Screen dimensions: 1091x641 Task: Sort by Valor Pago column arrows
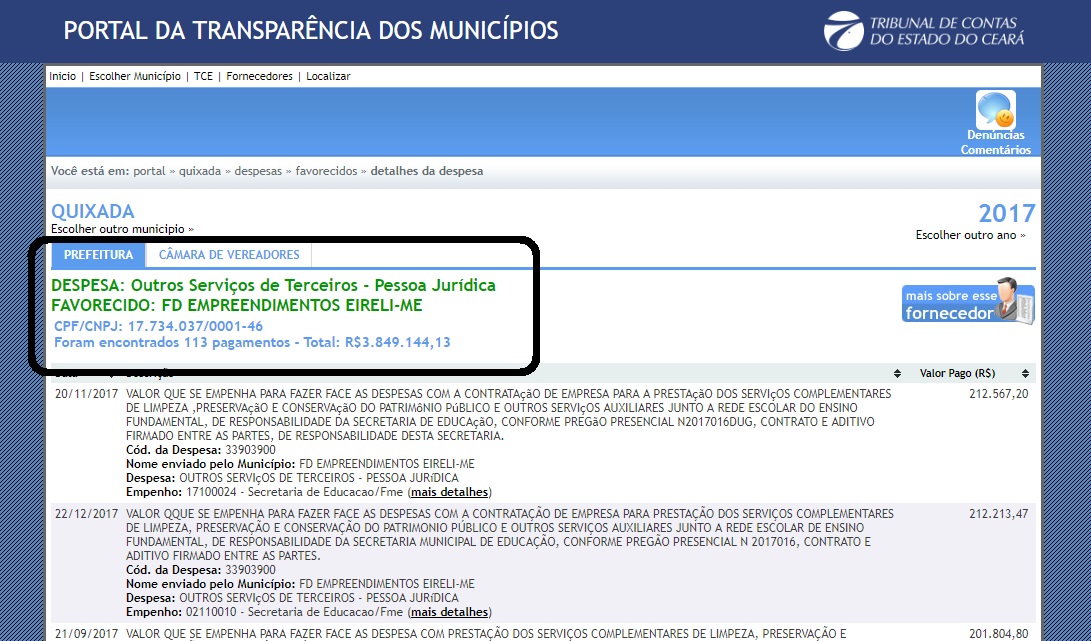pos(1025,374)
